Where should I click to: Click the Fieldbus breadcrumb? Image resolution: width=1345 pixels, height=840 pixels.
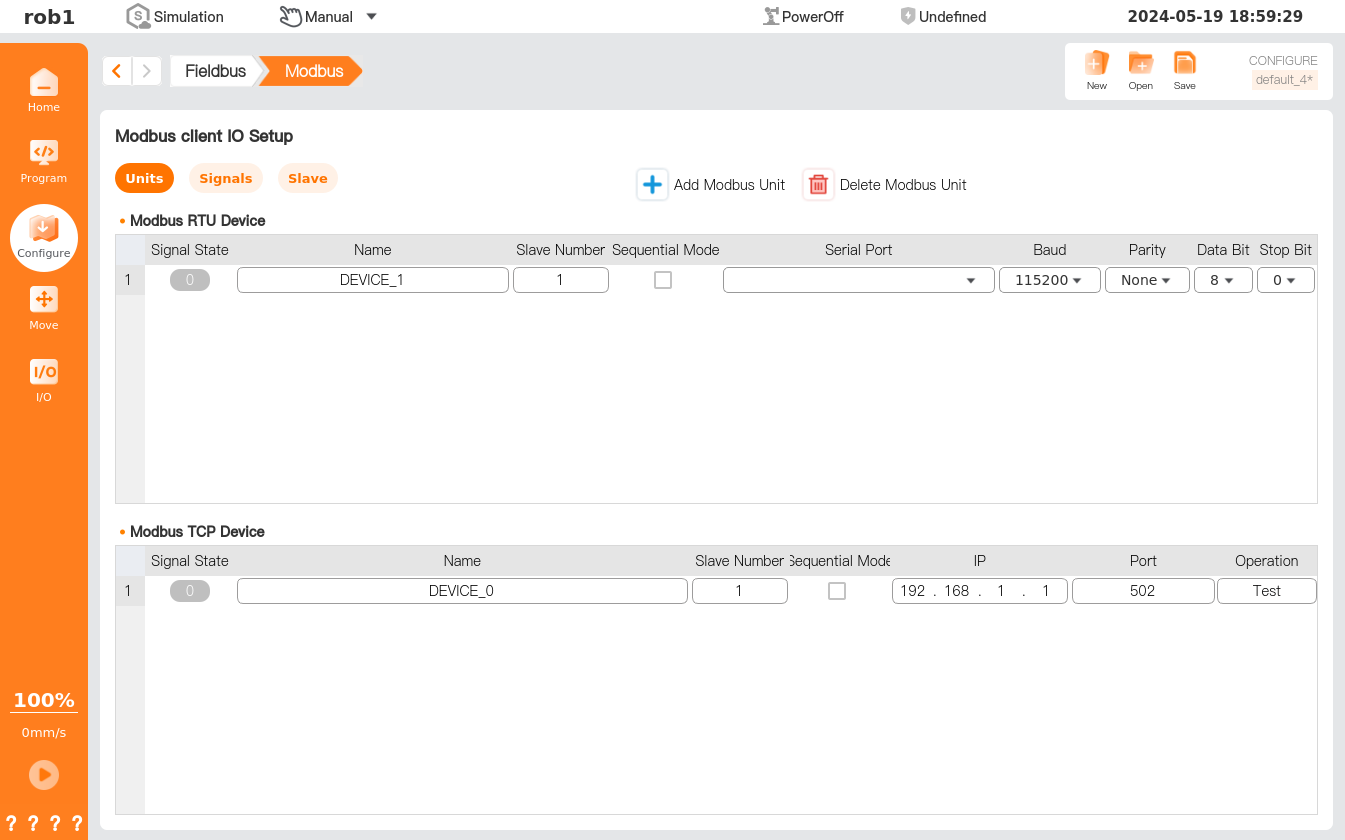point(215,72)
